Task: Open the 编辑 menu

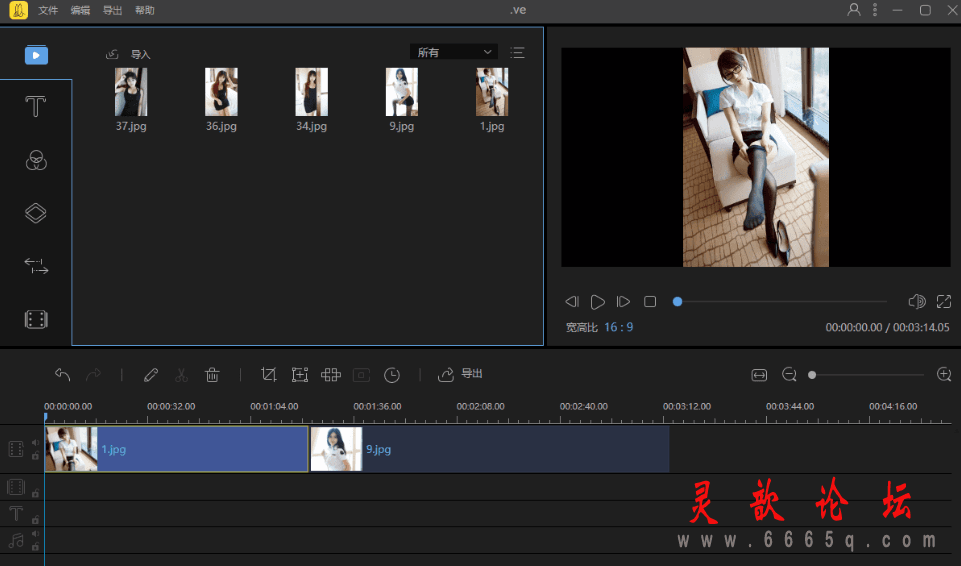Action: coord(80,10)
